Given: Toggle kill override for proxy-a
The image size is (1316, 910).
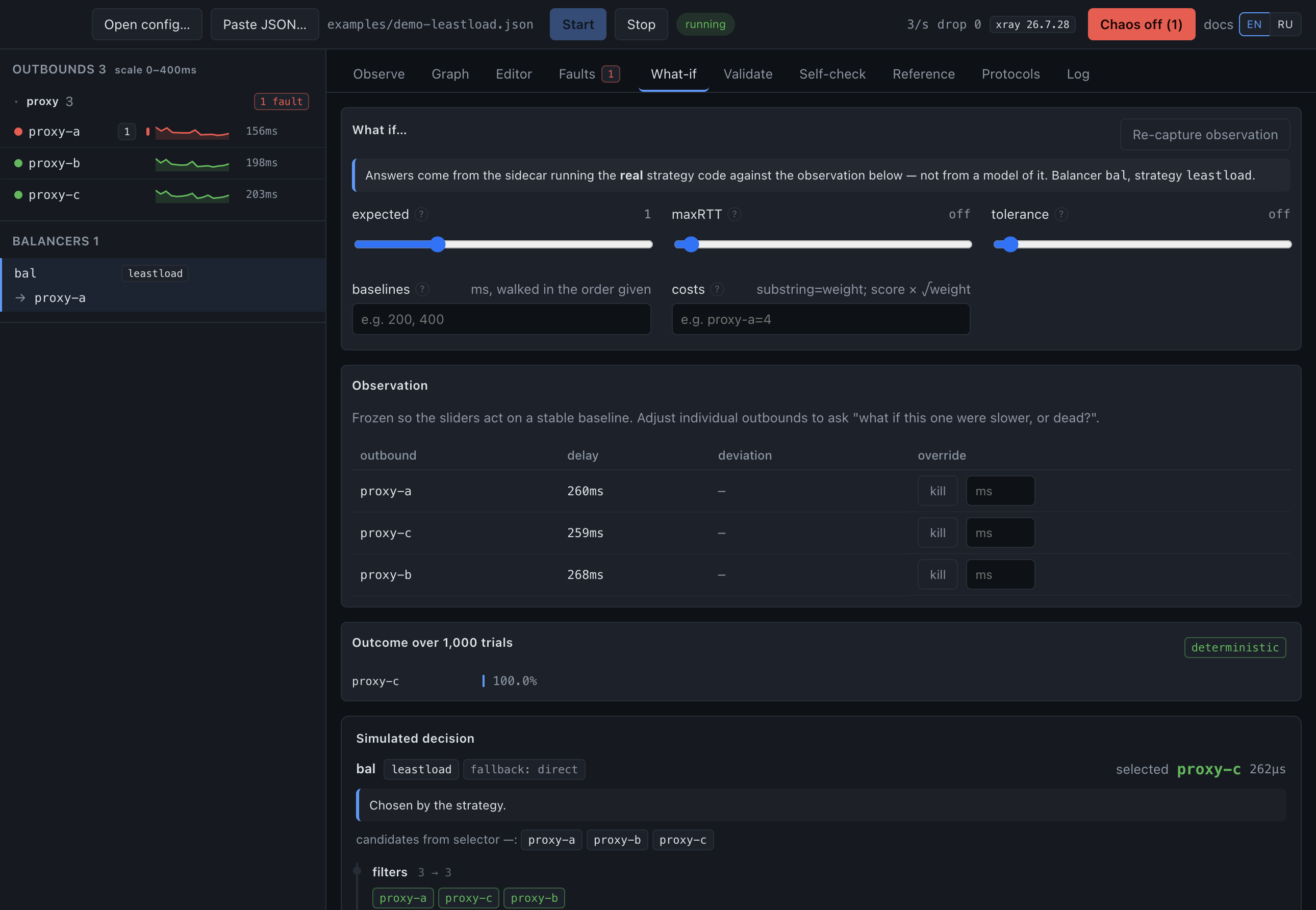Looking at the screenshot, I should click(x=938, y=491).
